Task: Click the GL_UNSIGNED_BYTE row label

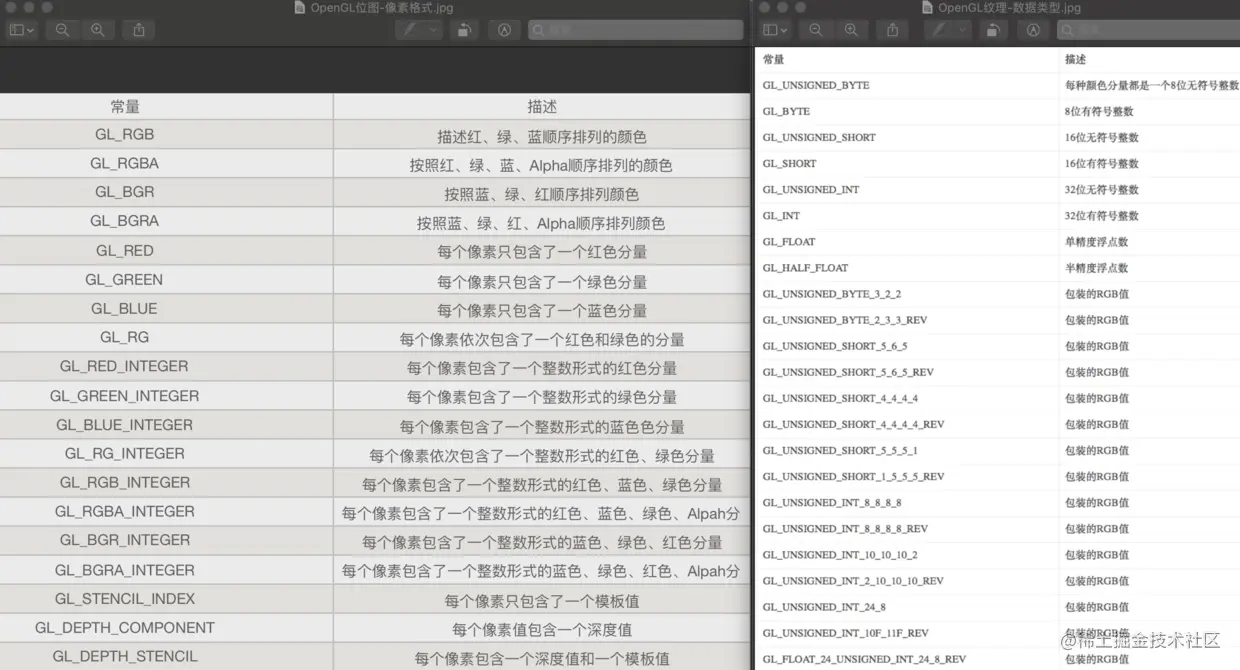Action: pos(816,86)
